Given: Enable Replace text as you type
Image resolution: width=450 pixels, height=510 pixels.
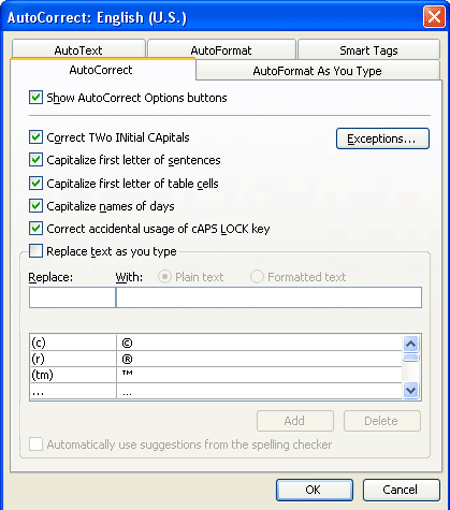Looking at the screenshot, I should tap(36, 251).
